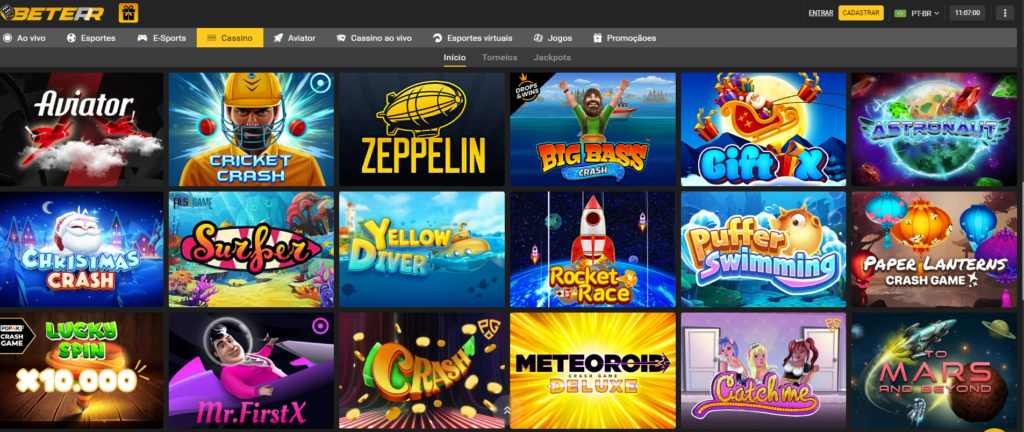Open Cassino ao vivo menu
The width and height of the screenshot is (1024, 432).
click(x=374, y=38)
